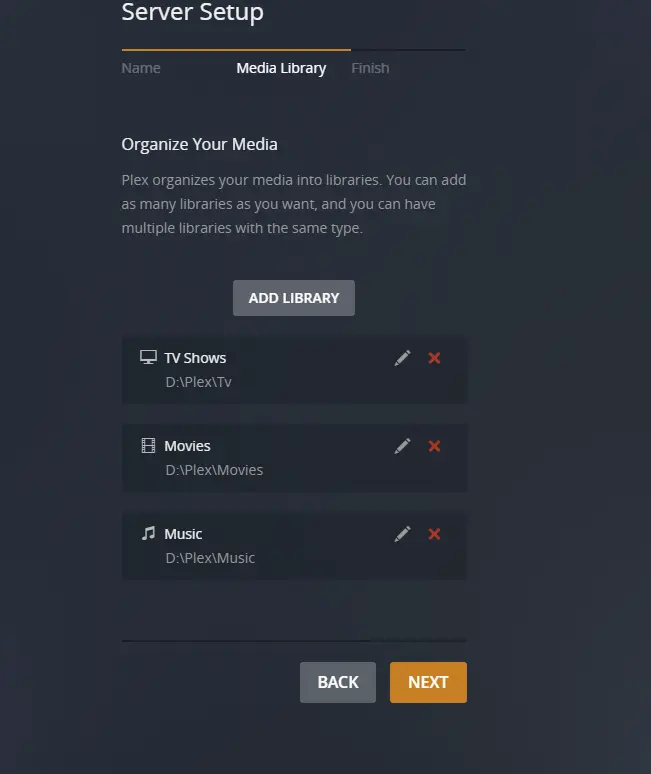Edit the TV Shows library with pencil icon
The image size is (651, 774).
402,358
